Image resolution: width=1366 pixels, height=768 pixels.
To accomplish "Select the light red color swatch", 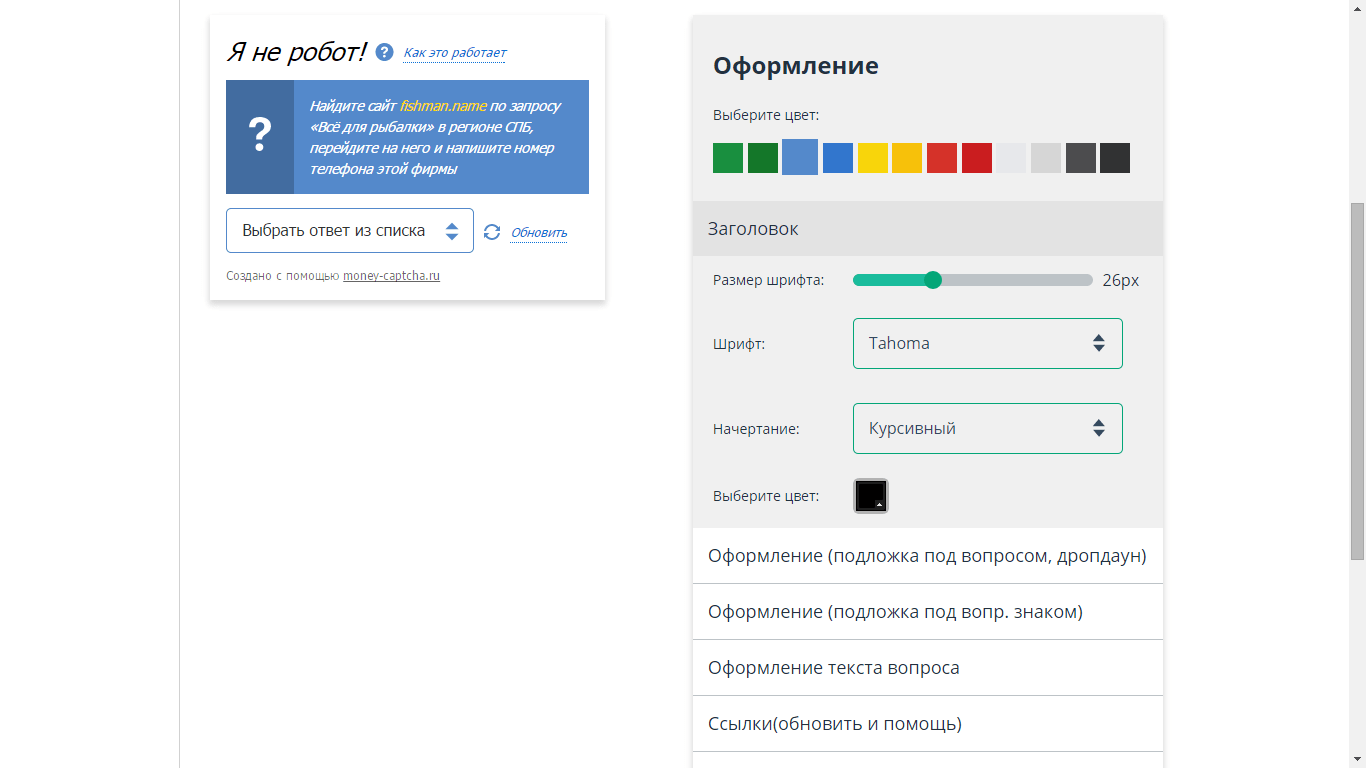I will [942, 158].
